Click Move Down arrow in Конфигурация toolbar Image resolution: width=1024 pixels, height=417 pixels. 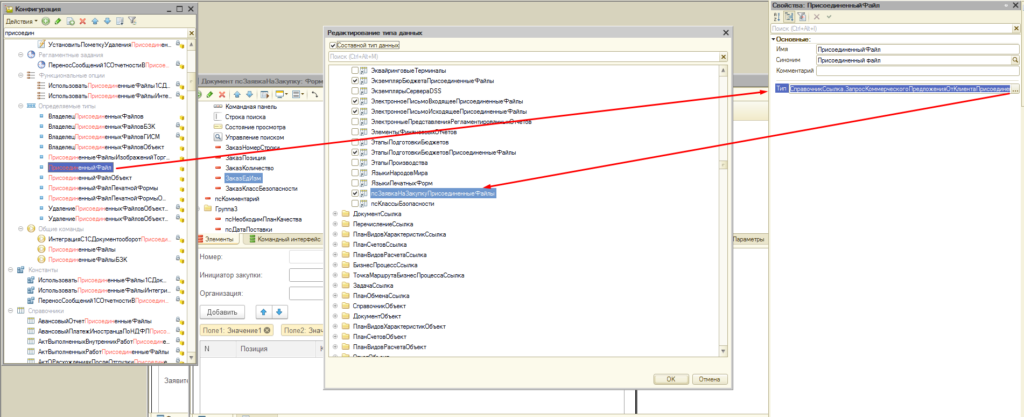(107, 22)
